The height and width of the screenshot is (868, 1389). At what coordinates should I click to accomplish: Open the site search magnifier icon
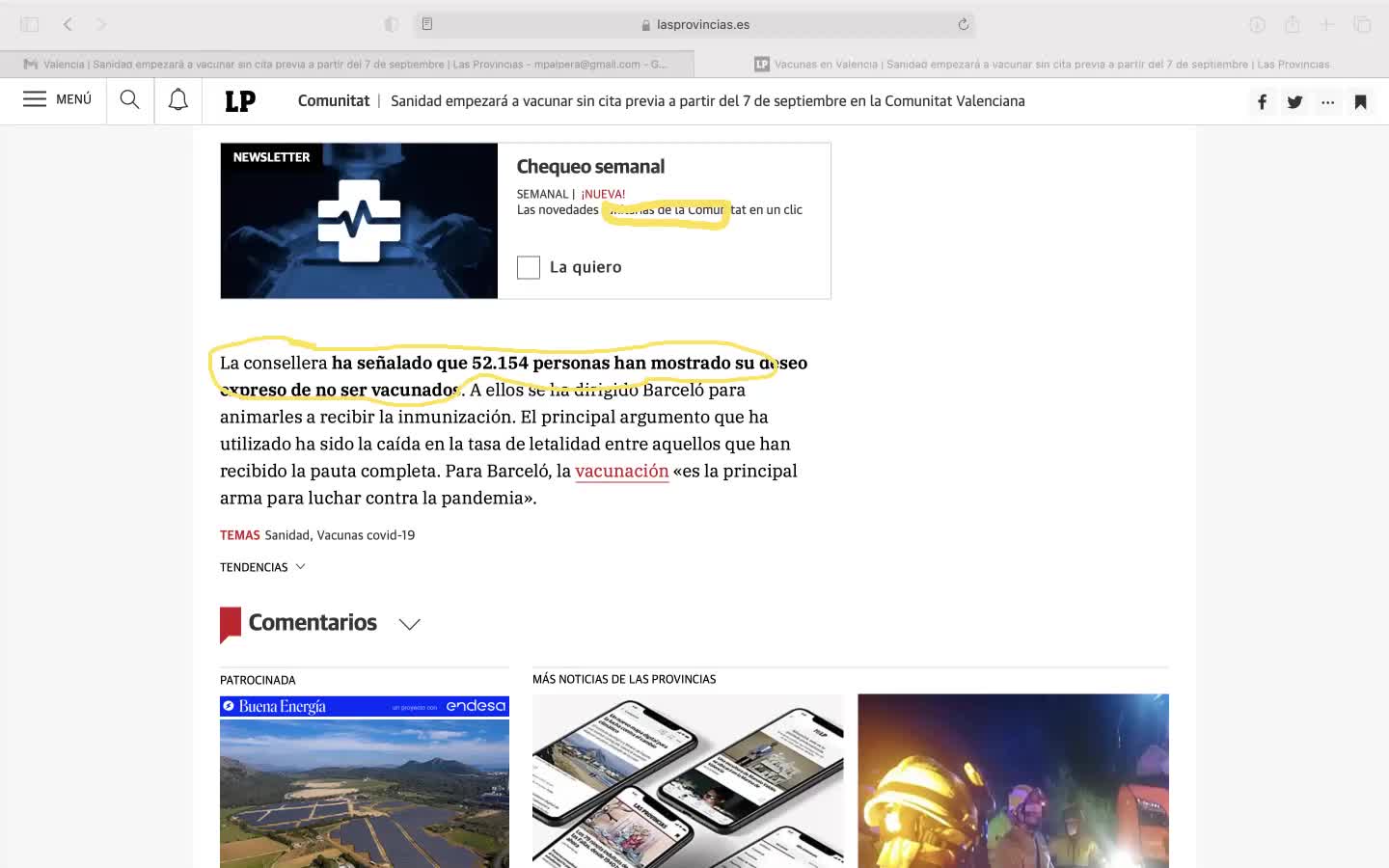click(129, 99)
